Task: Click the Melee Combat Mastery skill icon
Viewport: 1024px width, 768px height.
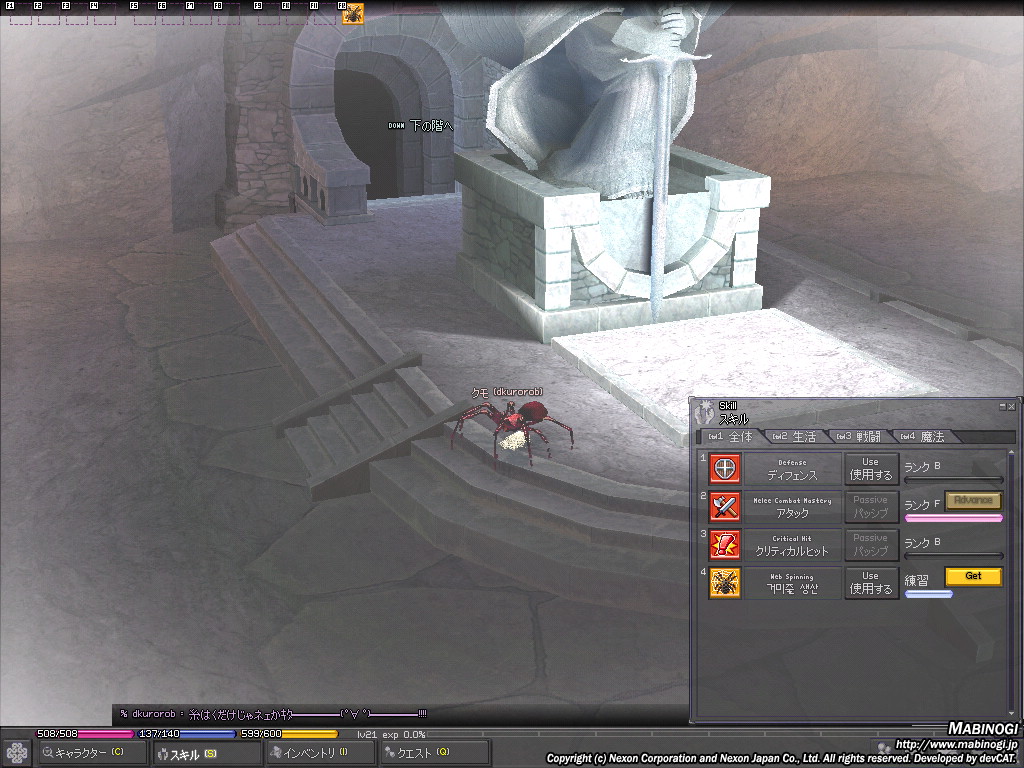Action: click(725, 507)
